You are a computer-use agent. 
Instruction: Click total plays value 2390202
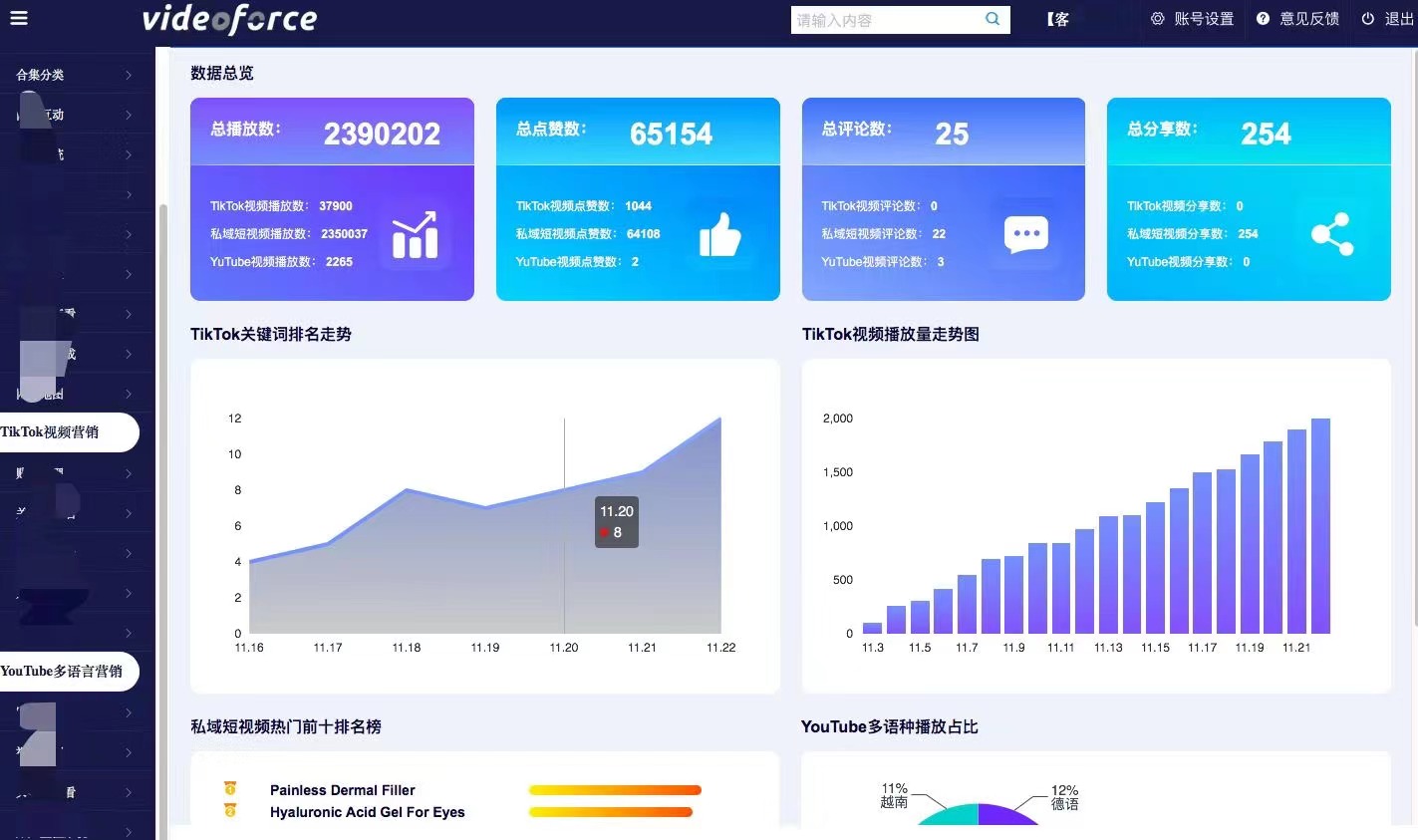[382, 134]
